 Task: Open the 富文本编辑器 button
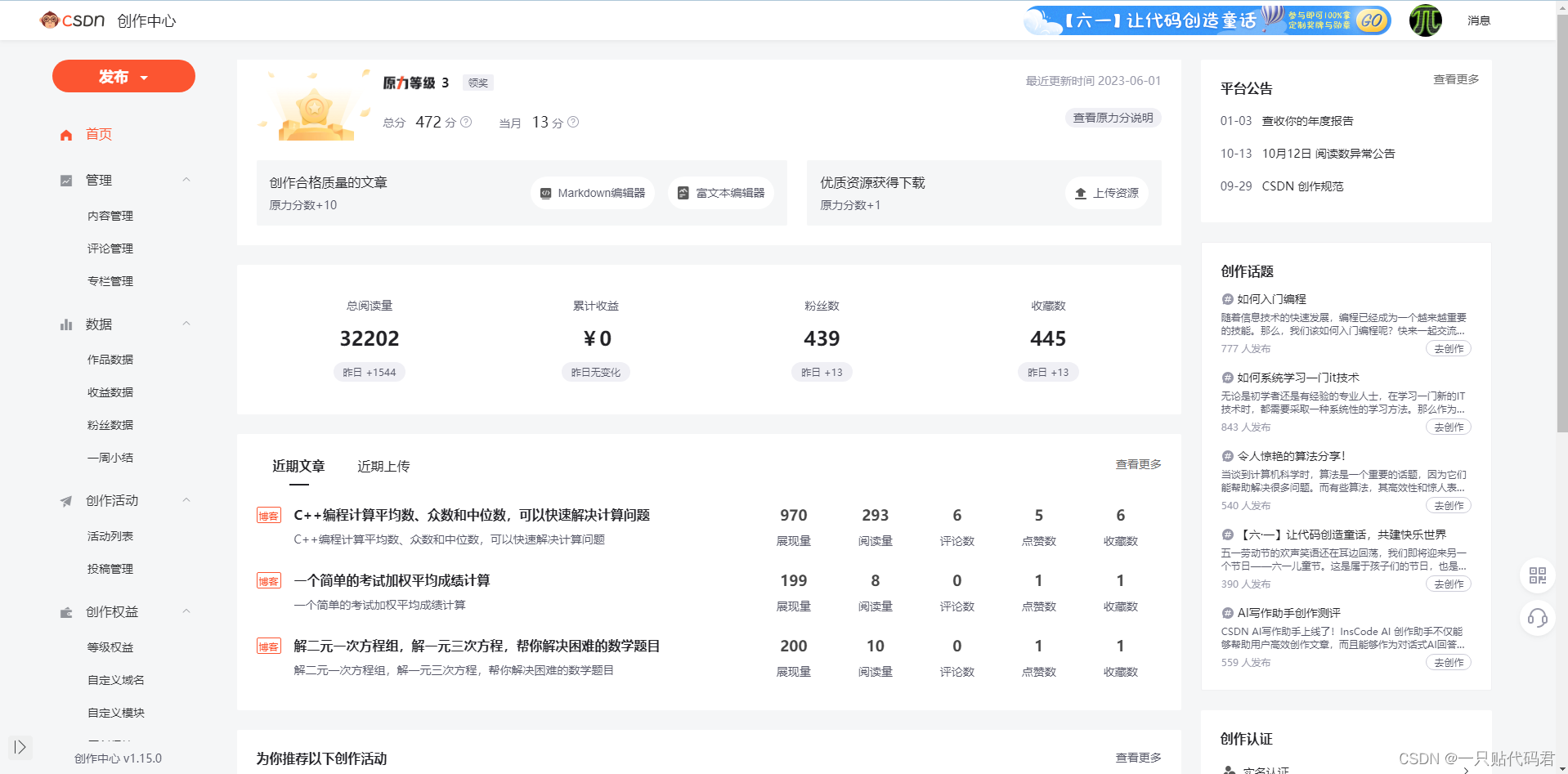coord(721,193)
